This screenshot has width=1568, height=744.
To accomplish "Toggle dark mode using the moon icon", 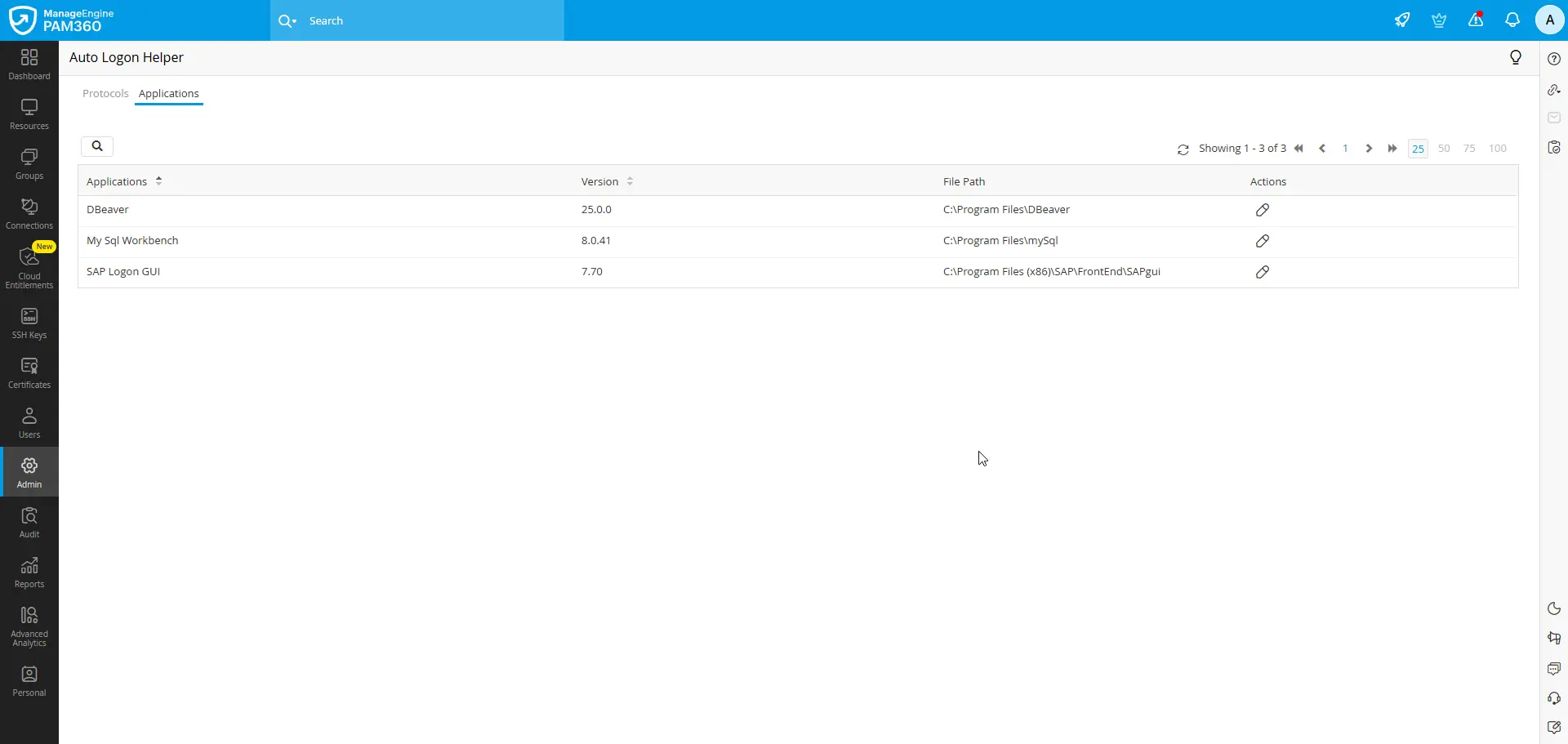I will [x=1553, y=608].
